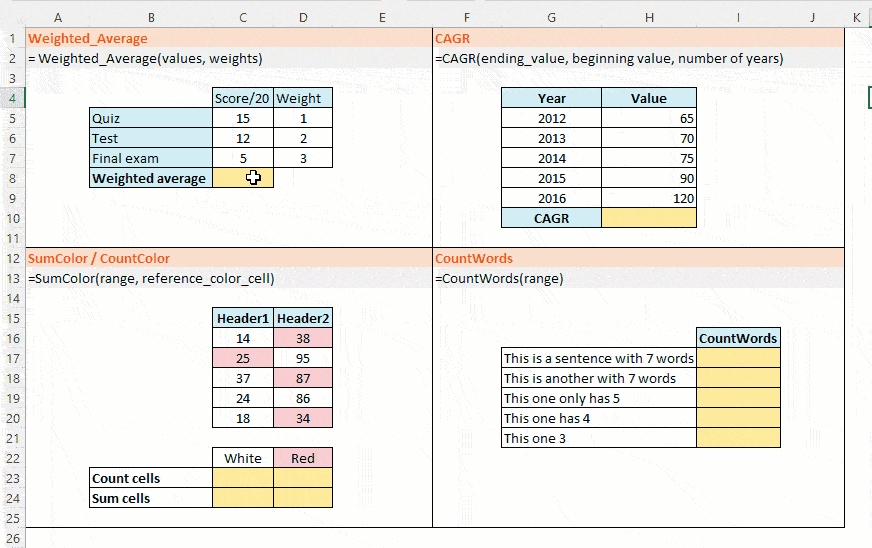The image size is (872, 548).
Task: Select CountWords result beside 'This one 3'
Action: (x=738, y=438)
